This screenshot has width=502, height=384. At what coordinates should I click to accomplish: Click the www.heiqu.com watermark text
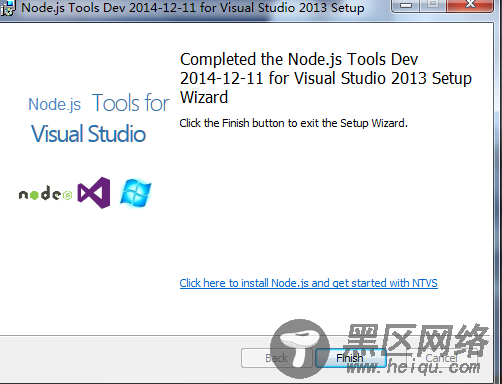(x=413, y=367)
